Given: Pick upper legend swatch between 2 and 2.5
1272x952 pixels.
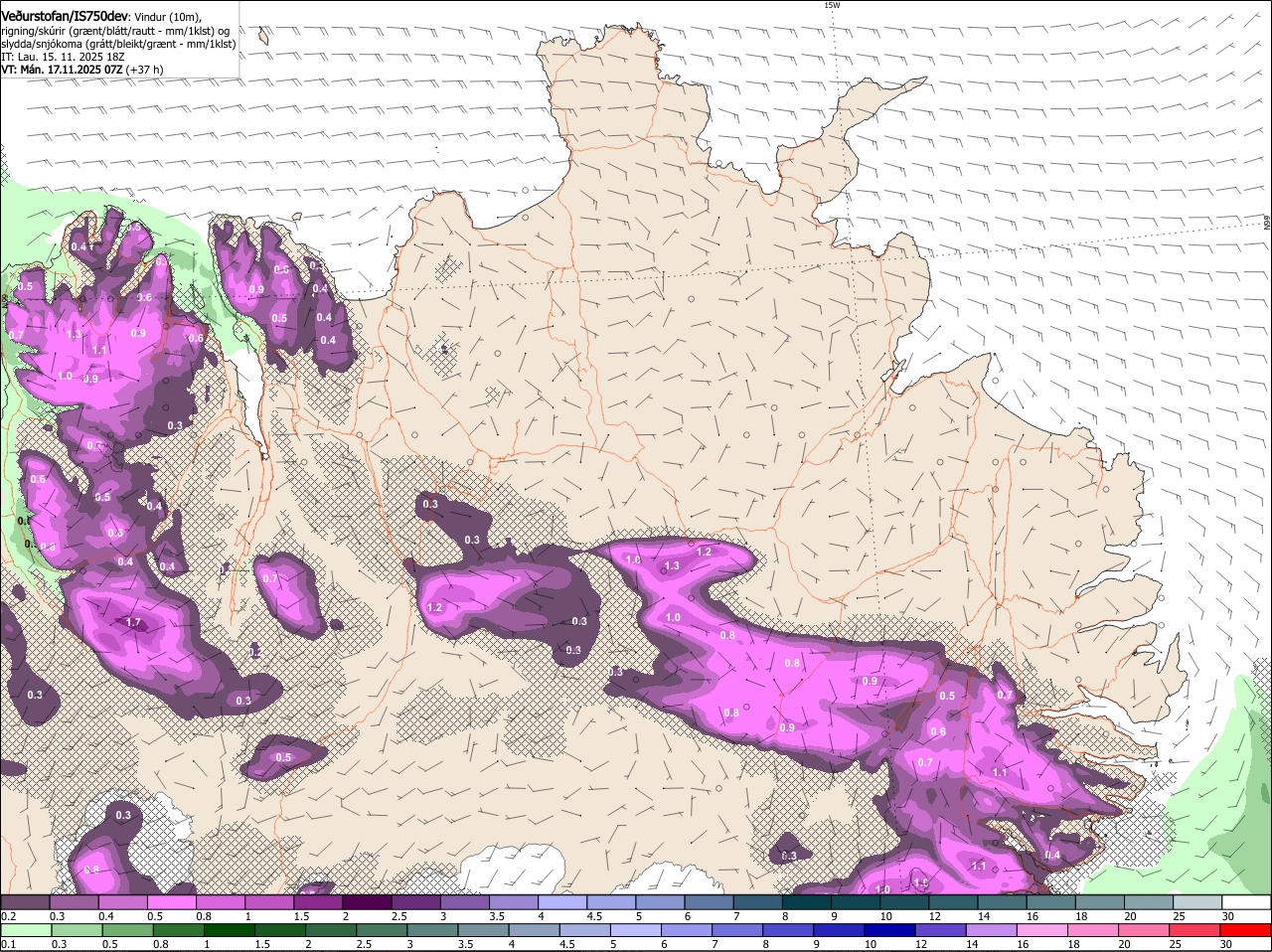Looking at the screenshot, I should (x=368, y=902).
